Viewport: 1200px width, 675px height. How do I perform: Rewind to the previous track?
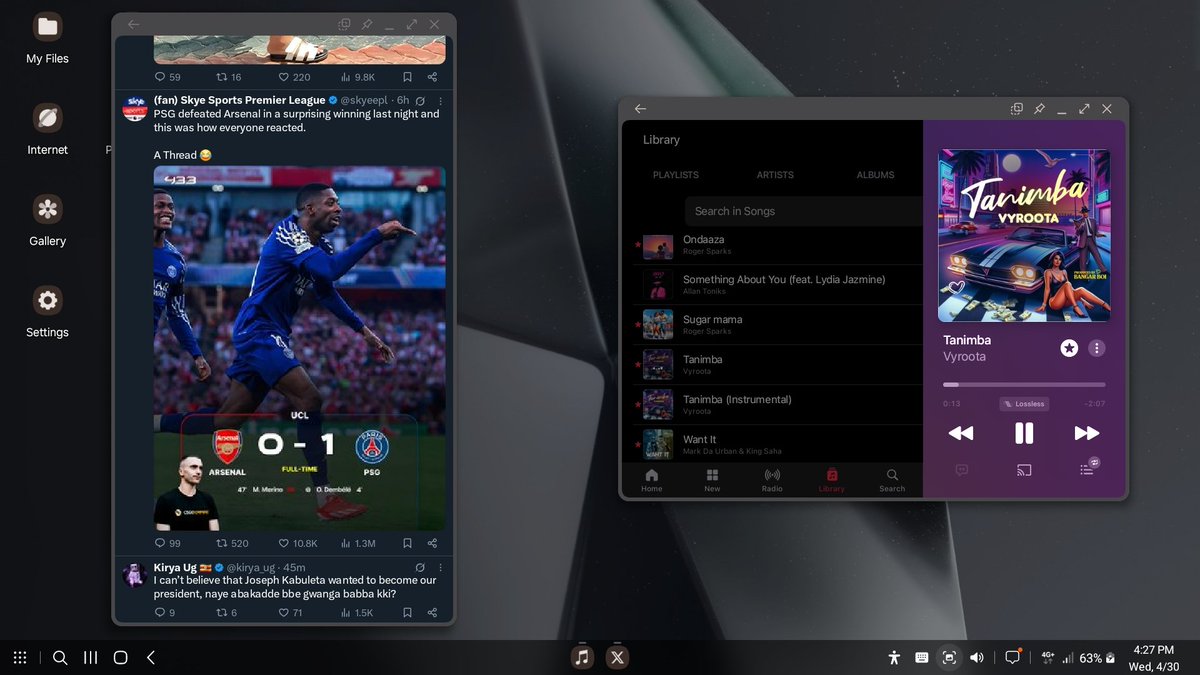click(961, 433)
